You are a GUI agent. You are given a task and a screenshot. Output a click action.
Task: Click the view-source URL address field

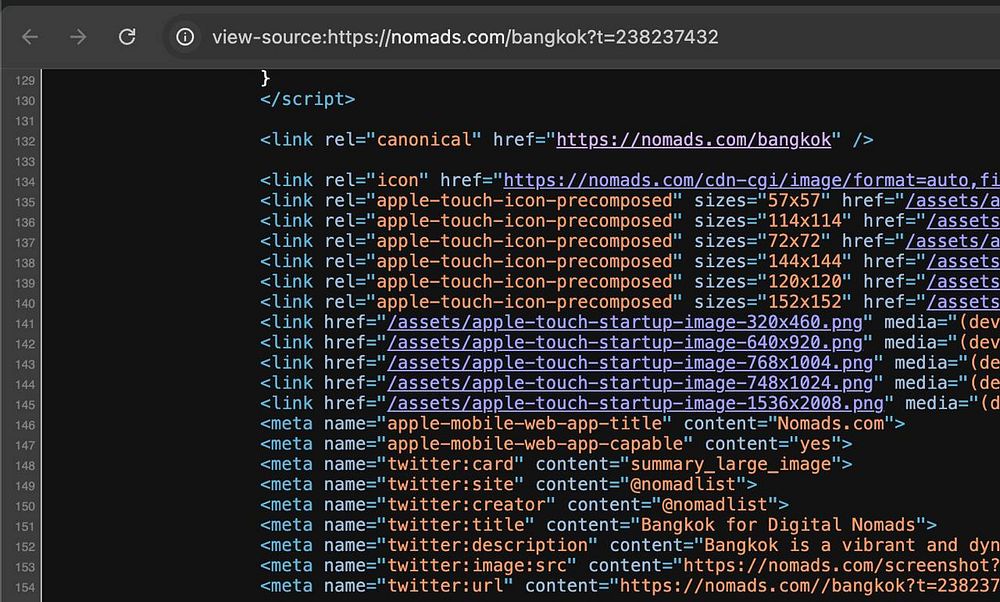click(466, 37)
